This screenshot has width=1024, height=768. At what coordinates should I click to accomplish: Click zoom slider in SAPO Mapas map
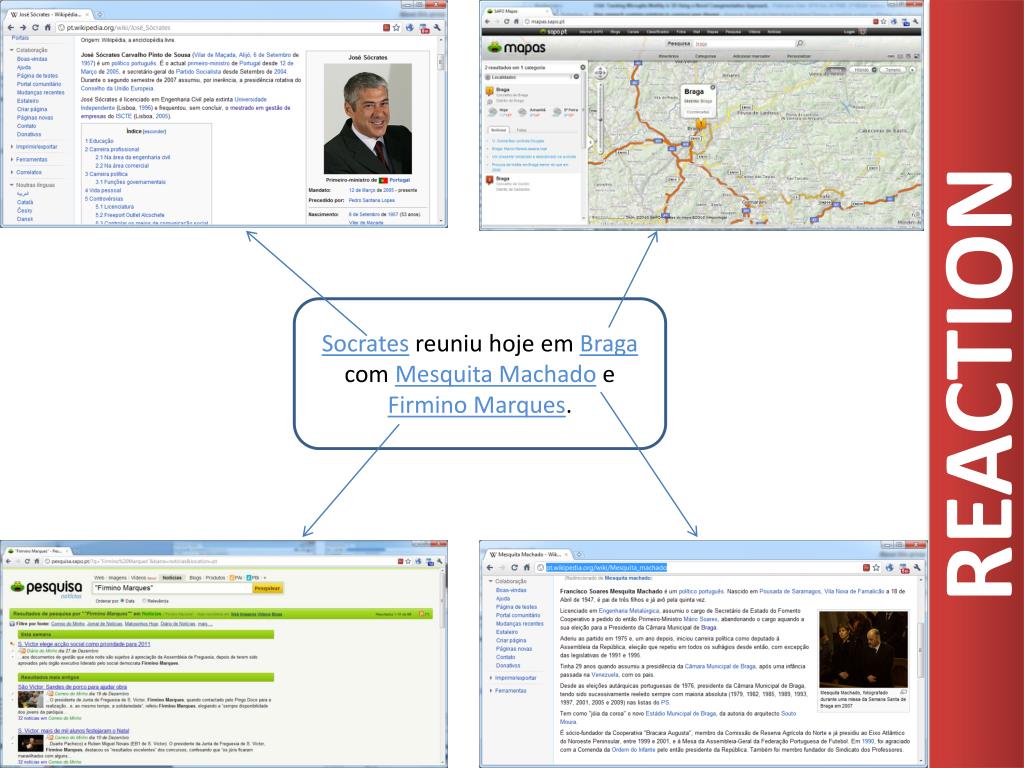[600, 118]
